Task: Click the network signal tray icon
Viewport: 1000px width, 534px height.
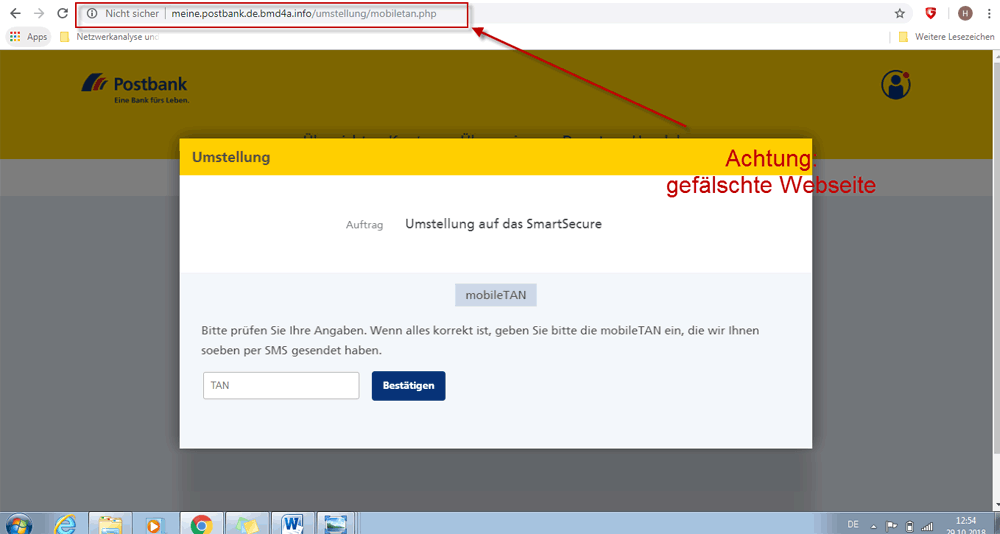Action: (x=927, y=525)
